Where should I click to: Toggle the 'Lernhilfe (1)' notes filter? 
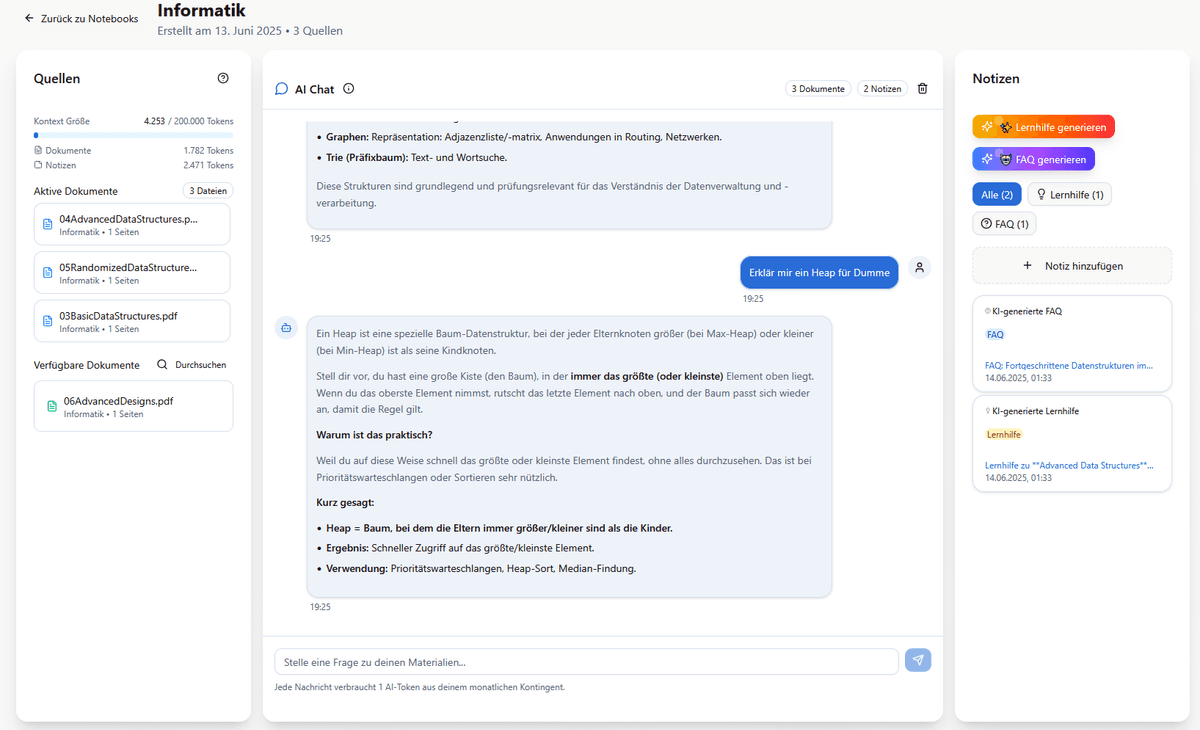point(1069,193)
